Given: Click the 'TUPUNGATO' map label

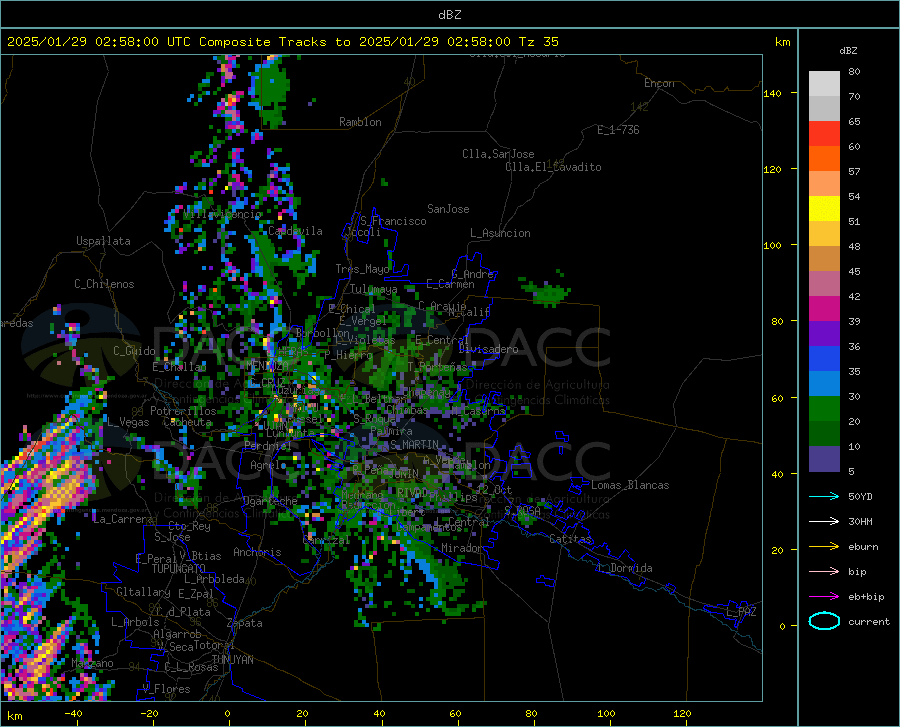Looking at the screenshot, I should [179, 569].
